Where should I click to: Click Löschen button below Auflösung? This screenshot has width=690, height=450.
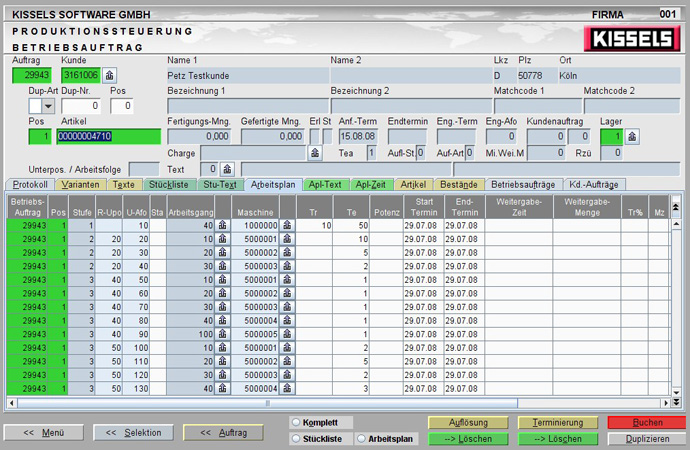[x=468, y=439]
